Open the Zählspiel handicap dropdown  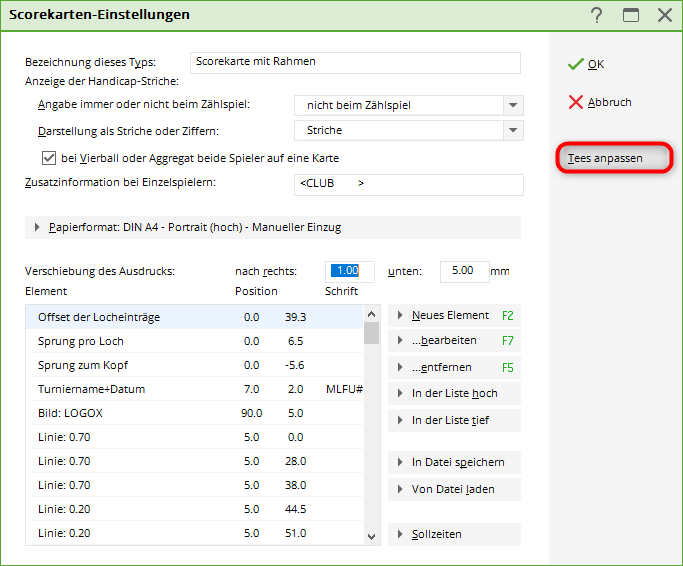[513, 105]
